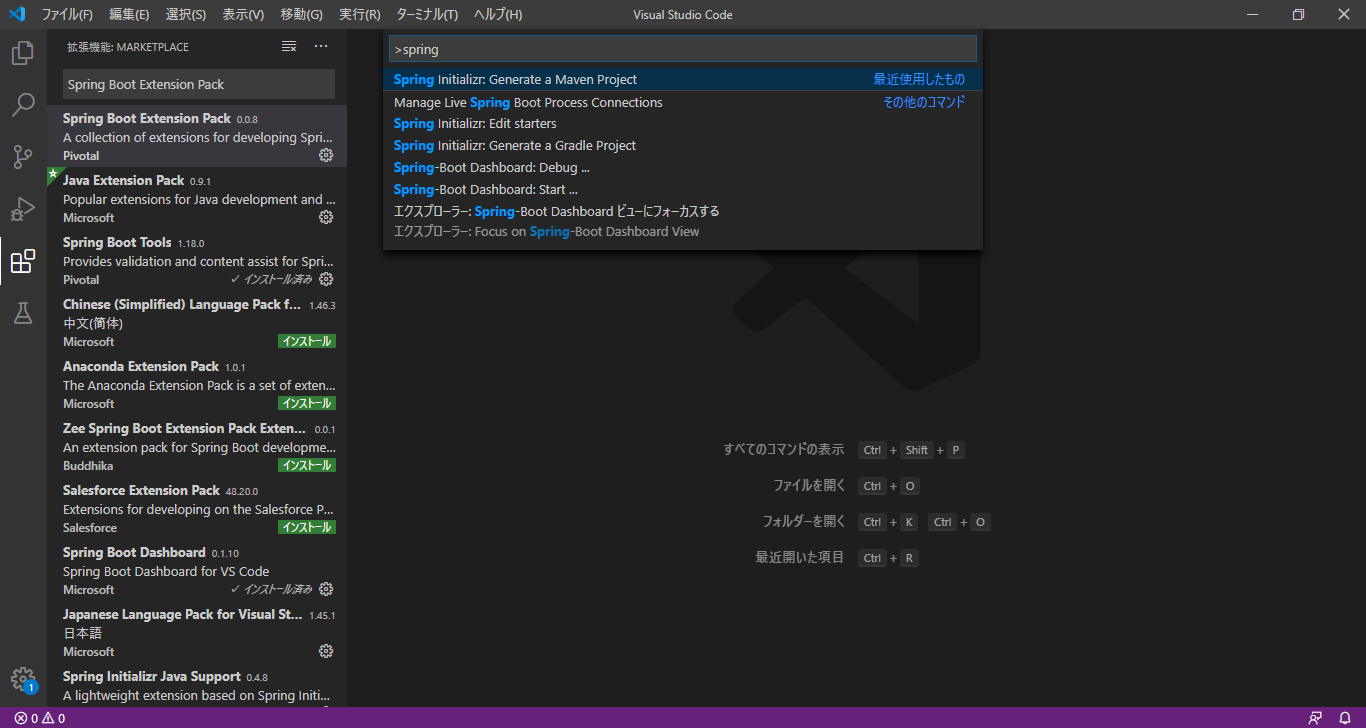The height and width of the screenshot is (728, 1366).
Task: Select Focus on Spring-Boot Dashboard View command
Action: coord(682,221)
